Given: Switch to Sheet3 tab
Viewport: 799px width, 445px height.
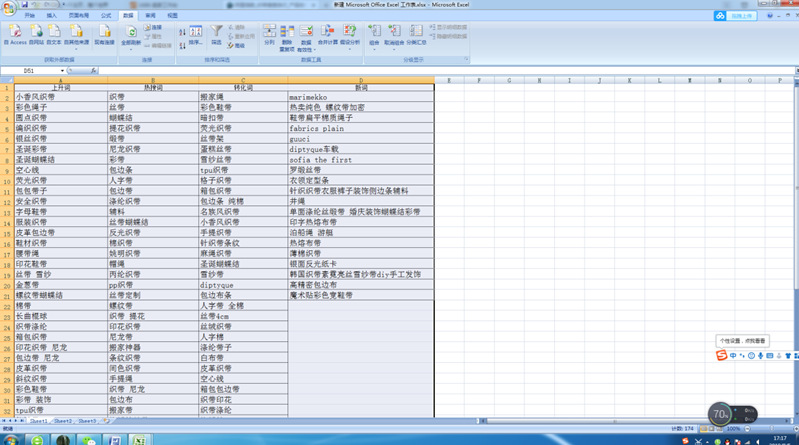Looking at the screenshot, I should (x=87, y=421).
